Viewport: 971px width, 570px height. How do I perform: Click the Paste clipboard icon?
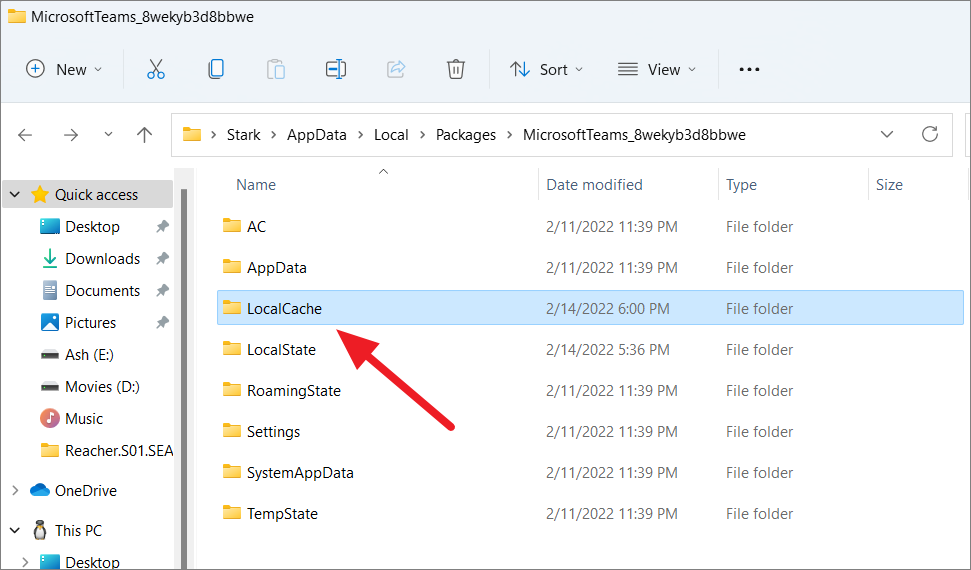pyautogui.click(x=276, y=69)
